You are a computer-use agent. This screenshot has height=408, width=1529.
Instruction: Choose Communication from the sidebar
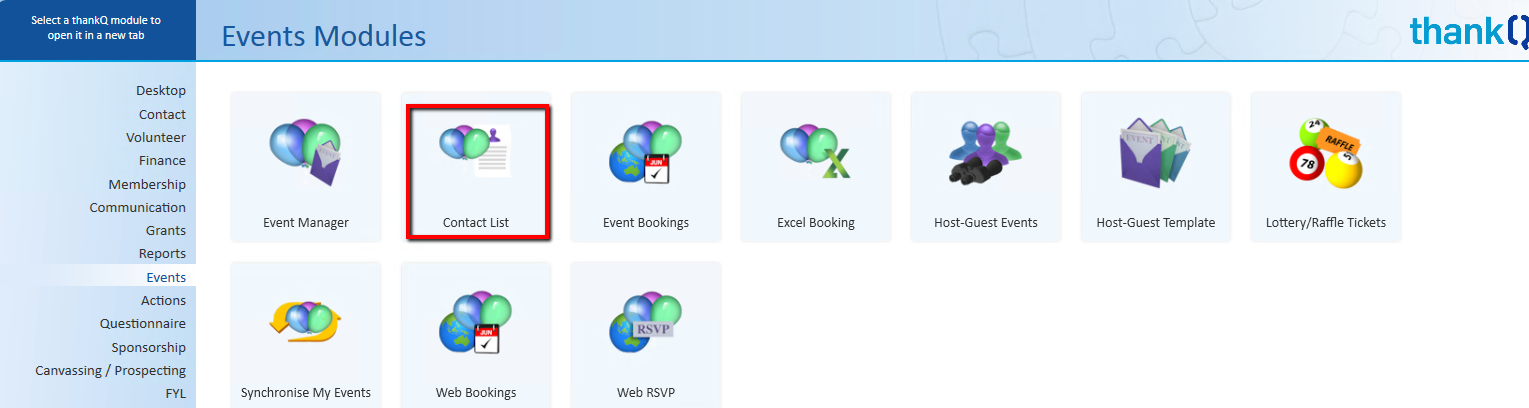pyautogui.click(x=137, y=207)
